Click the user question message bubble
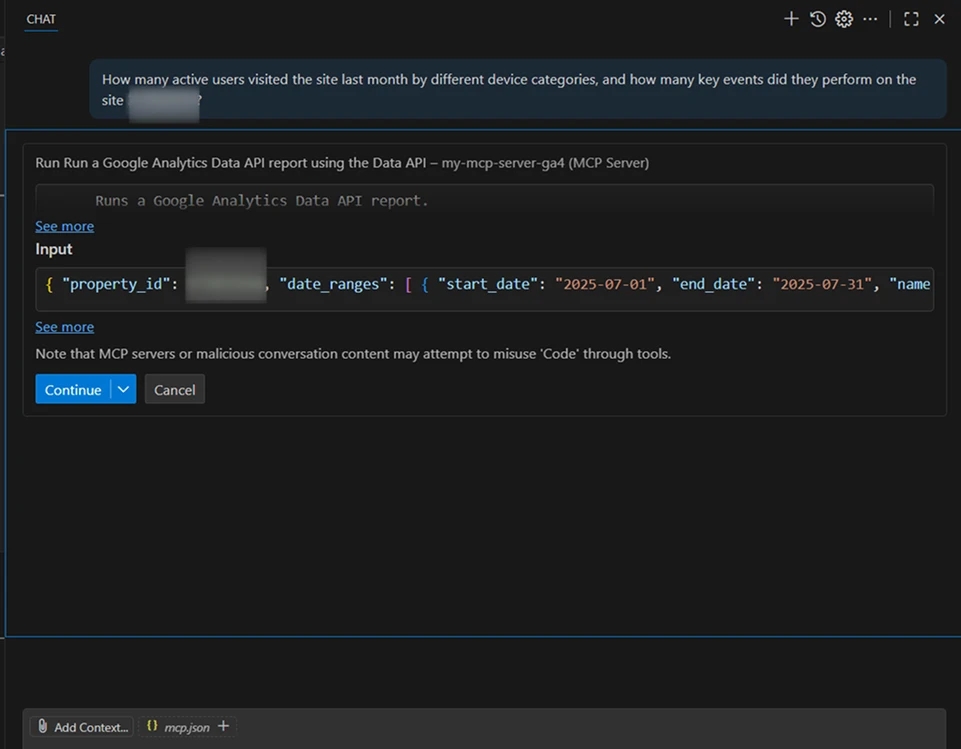The width and height of the screenshot is (961, 749). click(518, 89)
